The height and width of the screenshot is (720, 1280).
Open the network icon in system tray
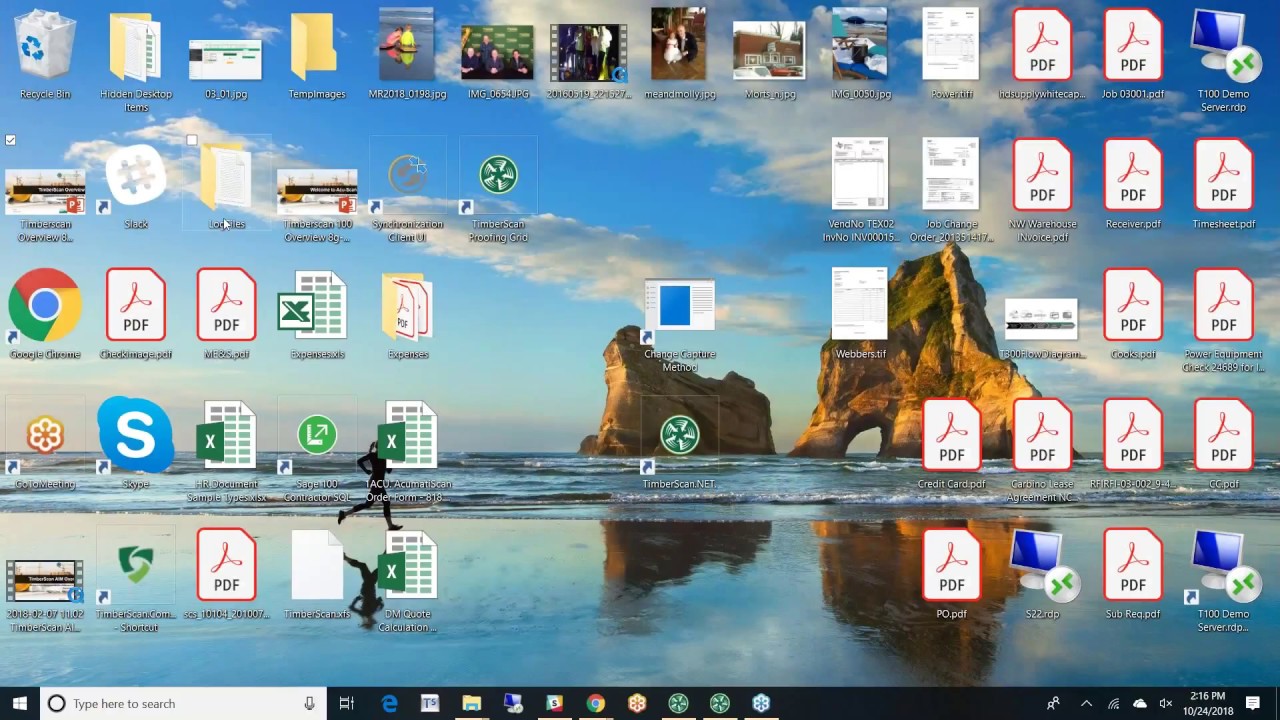[x=1113, y=703]
